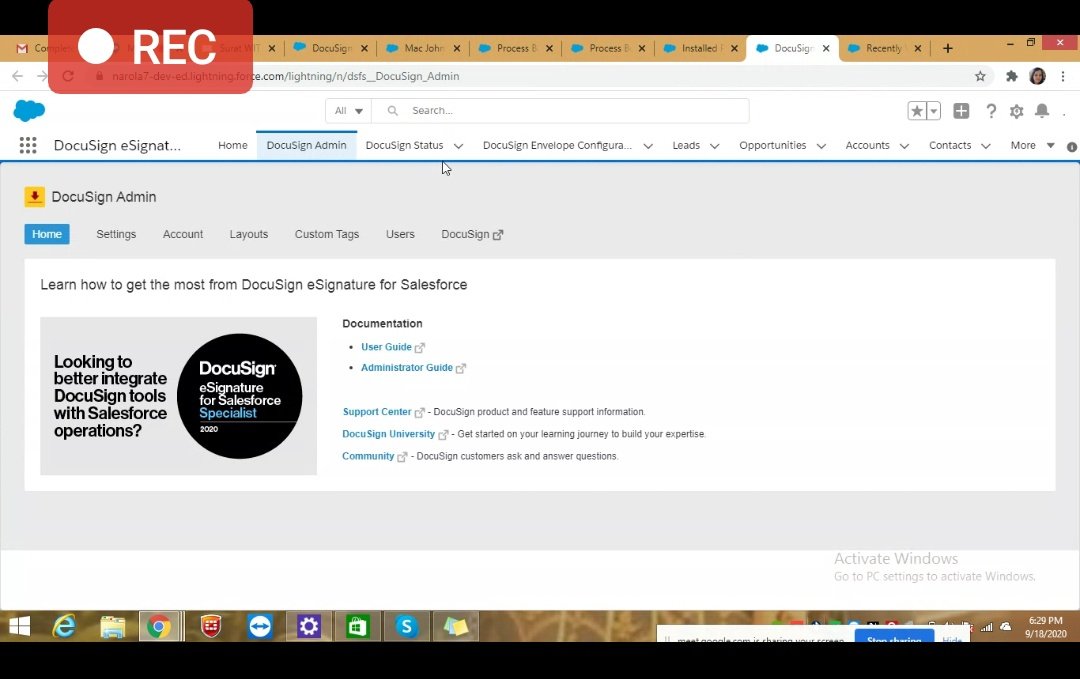Open DocuSign Envelope Configura... tab
The width and height of the screenshot is (1080, 679).
click(557, 145)
